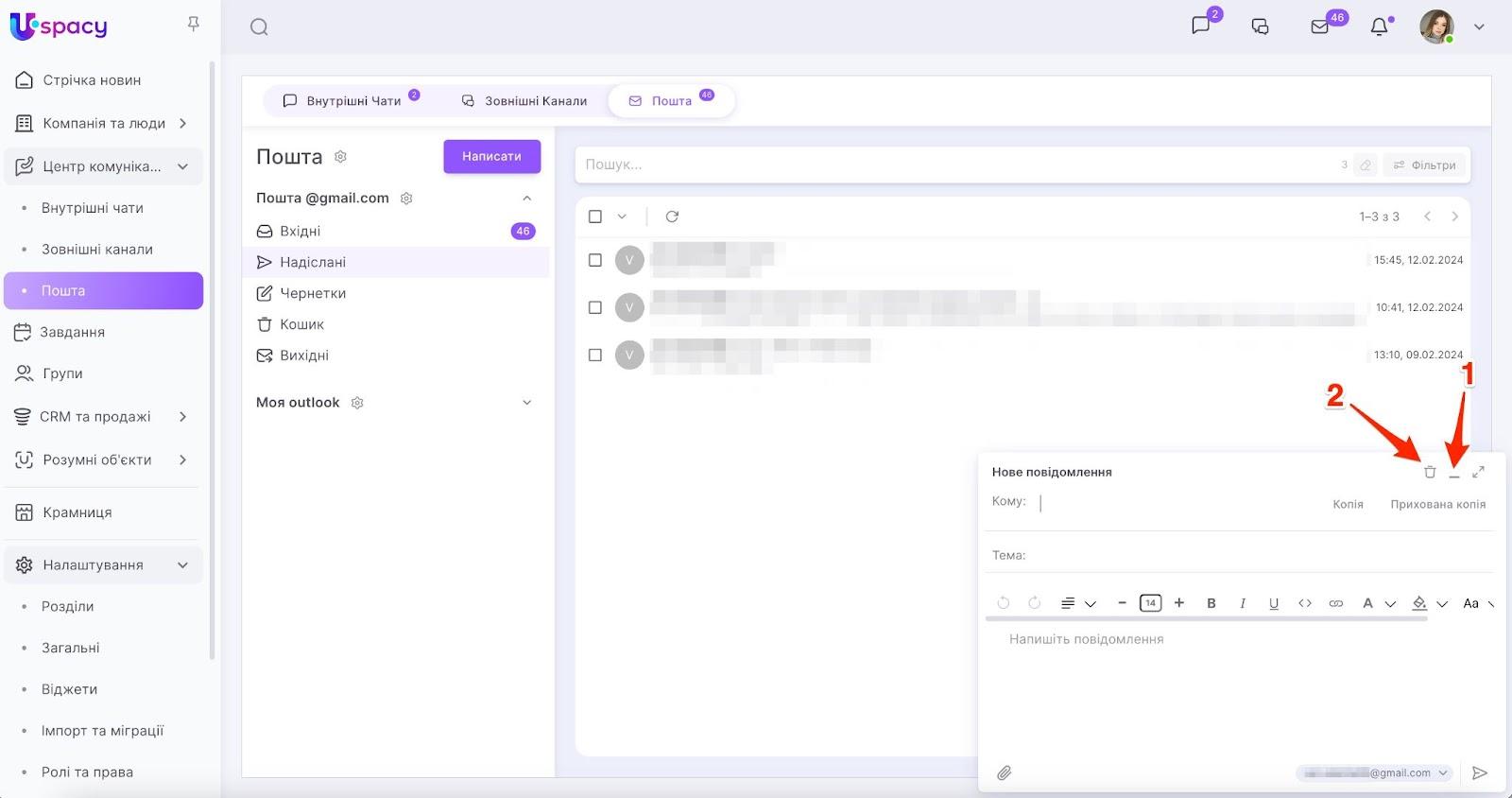
Task: Open the Фільтри filters button
Action: click(1424, 165)
